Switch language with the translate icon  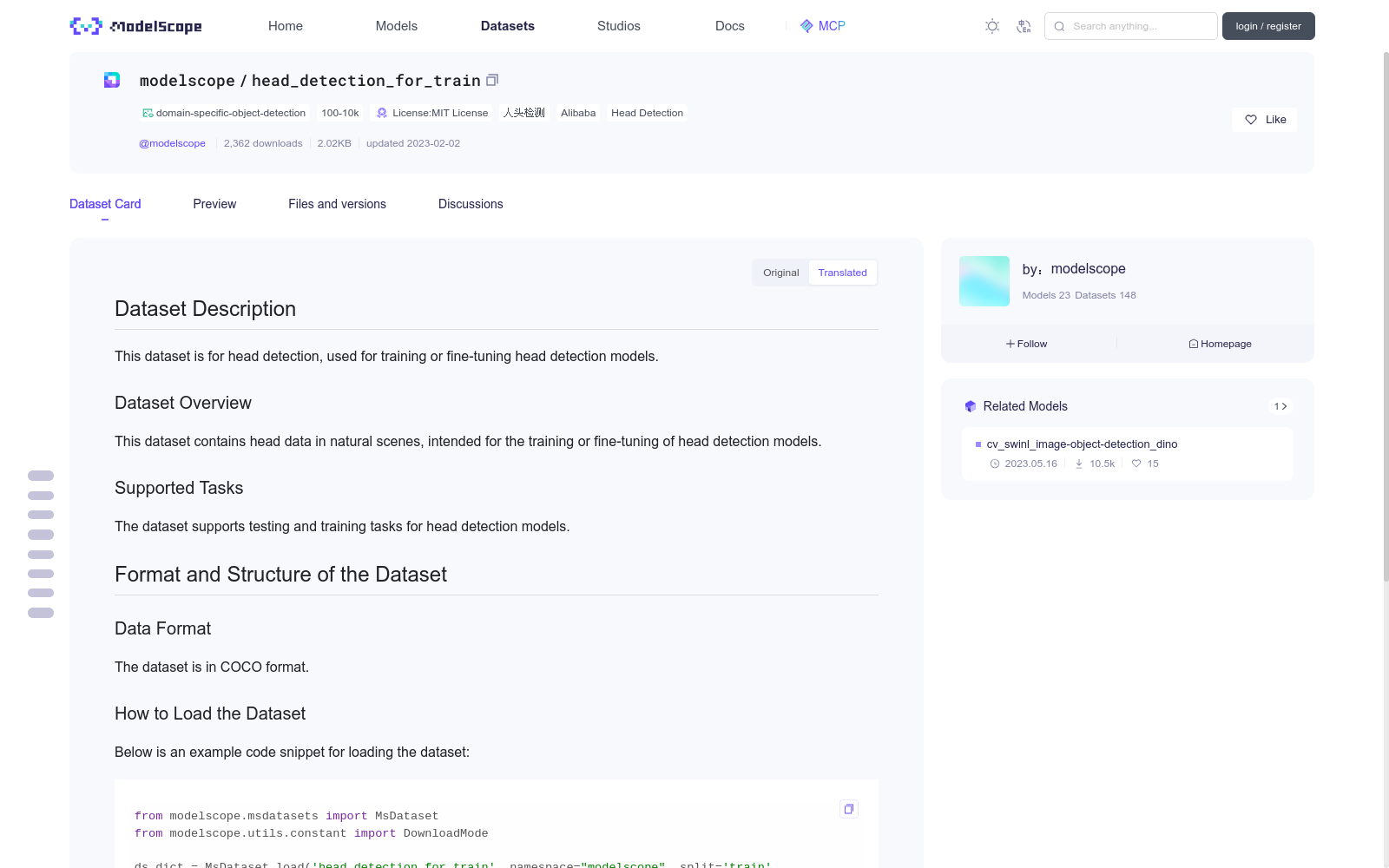(x=1024, y=26)
